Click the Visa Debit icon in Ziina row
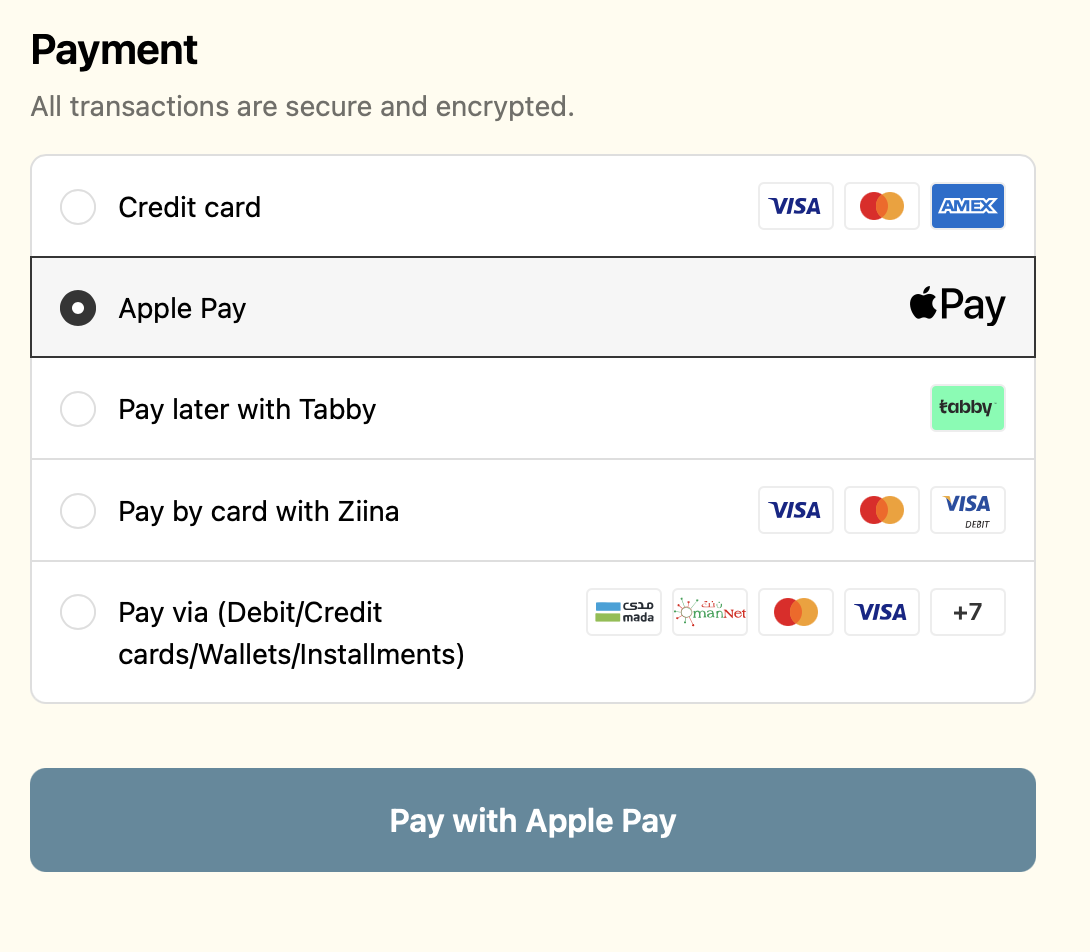This screenshot has height=952, width=1090. 967,510
